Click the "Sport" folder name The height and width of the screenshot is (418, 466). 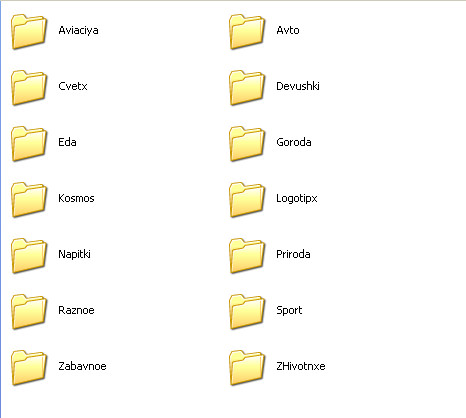(x=289, y=311)
